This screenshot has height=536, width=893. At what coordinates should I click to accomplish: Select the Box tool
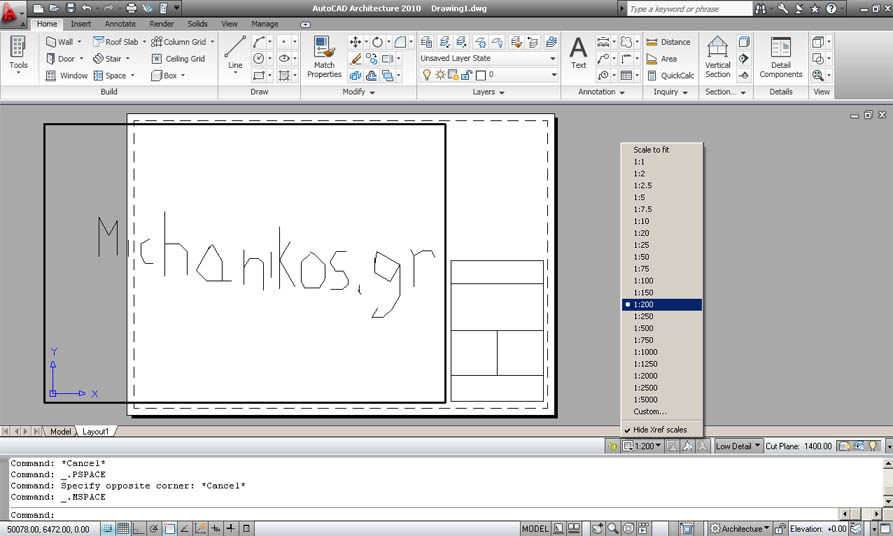point(164,75)
